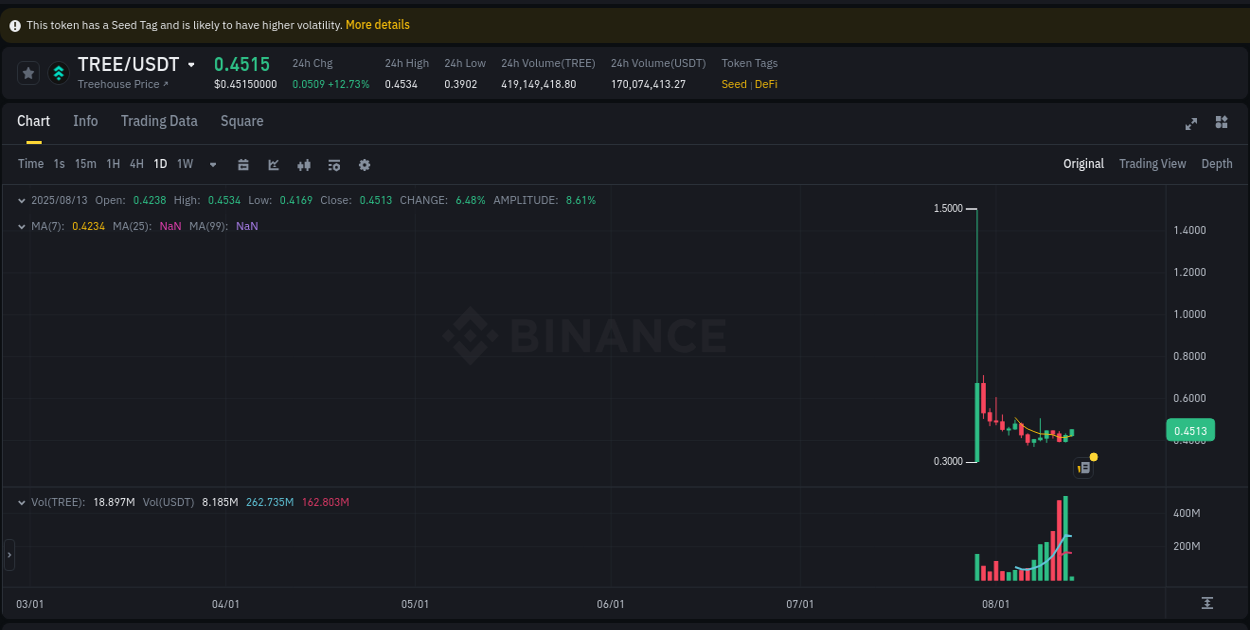1250x630 pixels.
Task: Click the More details link
Action: 377,24
